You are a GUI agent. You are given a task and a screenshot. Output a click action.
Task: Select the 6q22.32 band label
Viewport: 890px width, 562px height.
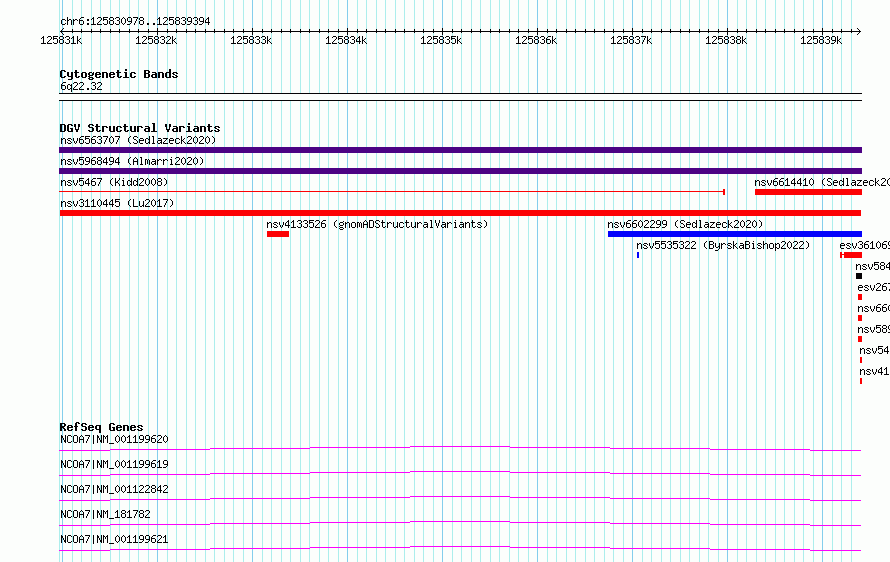pyautogui.click(x=81, y=86)
